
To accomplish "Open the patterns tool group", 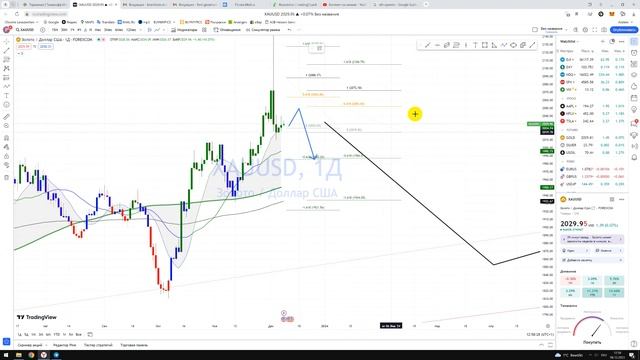I will (x=7, y=69).
